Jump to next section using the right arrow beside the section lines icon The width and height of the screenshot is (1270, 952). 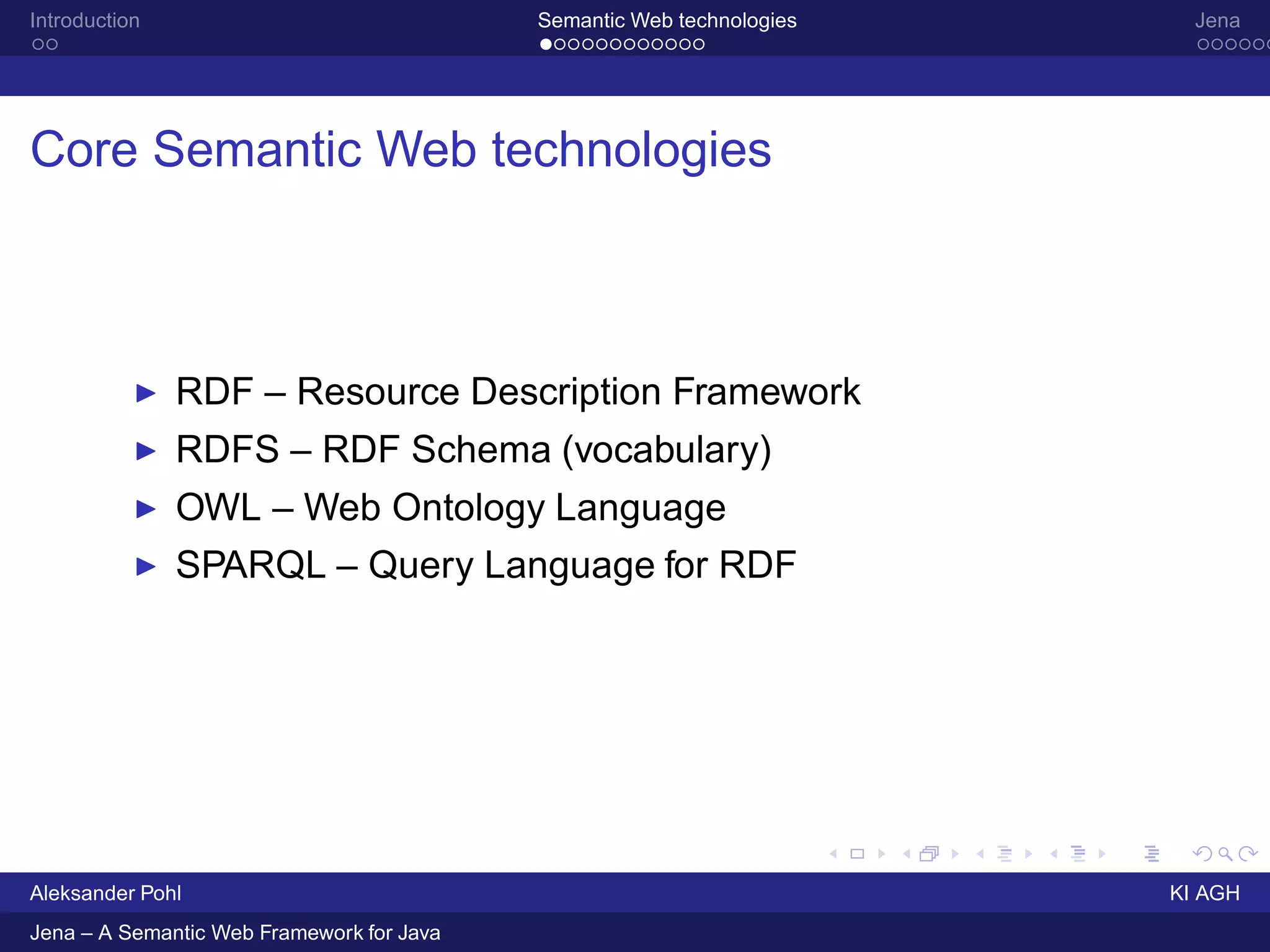1102,853
